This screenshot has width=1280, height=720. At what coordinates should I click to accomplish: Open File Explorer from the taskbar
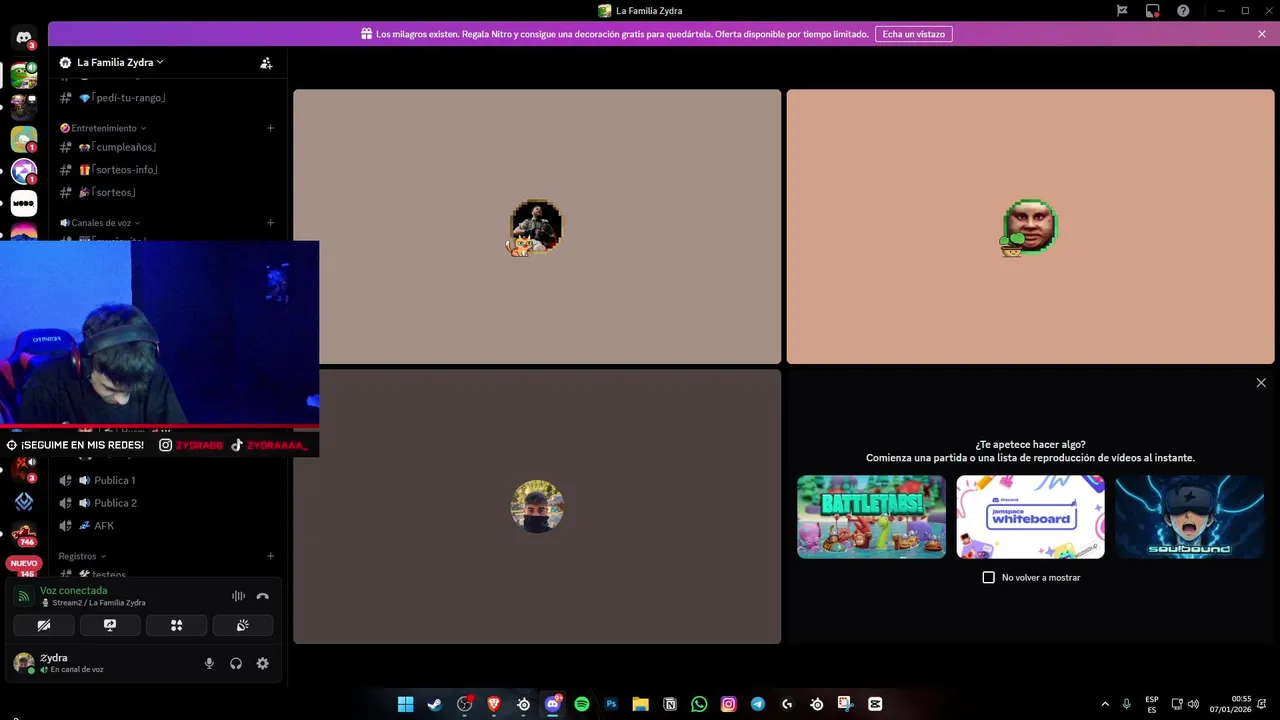coord(640,704)
